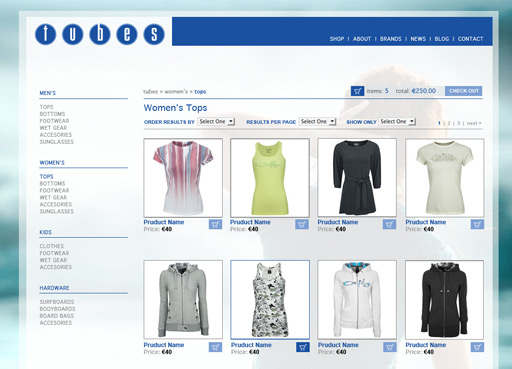The width and height of the screenshot is (512, 369).
Task: Click the shopping cart icon in header
Action: [x=357, y=91]
